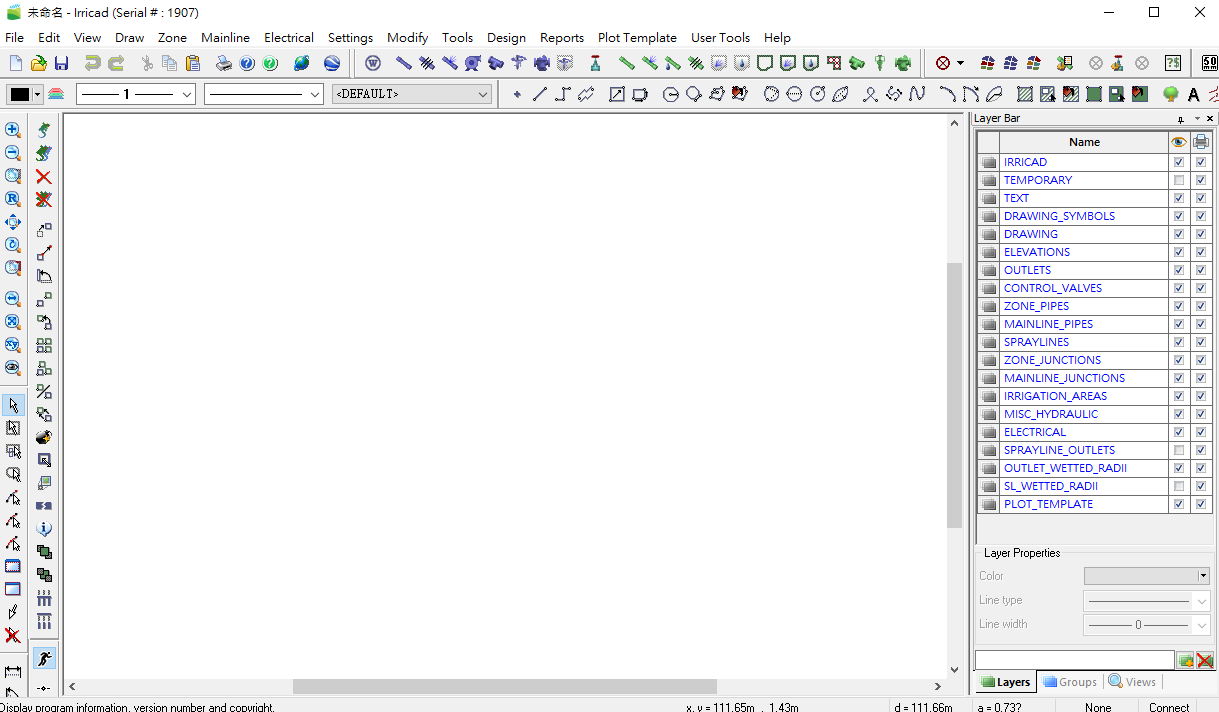Viewport: 1219px width, 712px height.
Task: Enable visibility for the TEMPORARY layer
Action: pyautogui.click(x=1179, y=180)
